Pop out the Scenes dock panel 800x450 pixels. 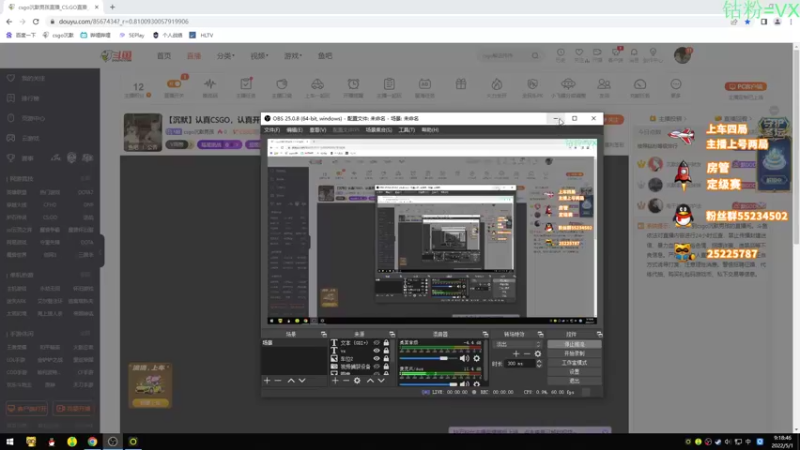[323, 334]
